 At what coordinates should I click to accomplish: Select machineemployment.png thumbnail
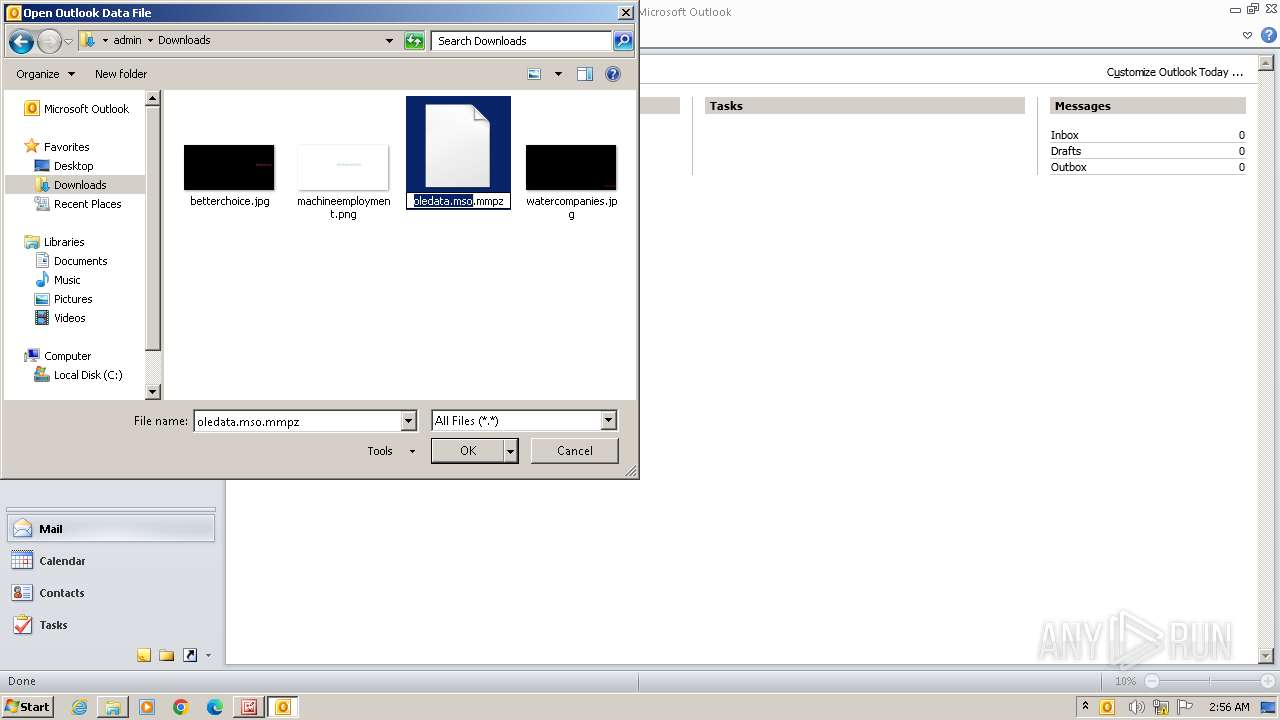[x=343, y=167]
